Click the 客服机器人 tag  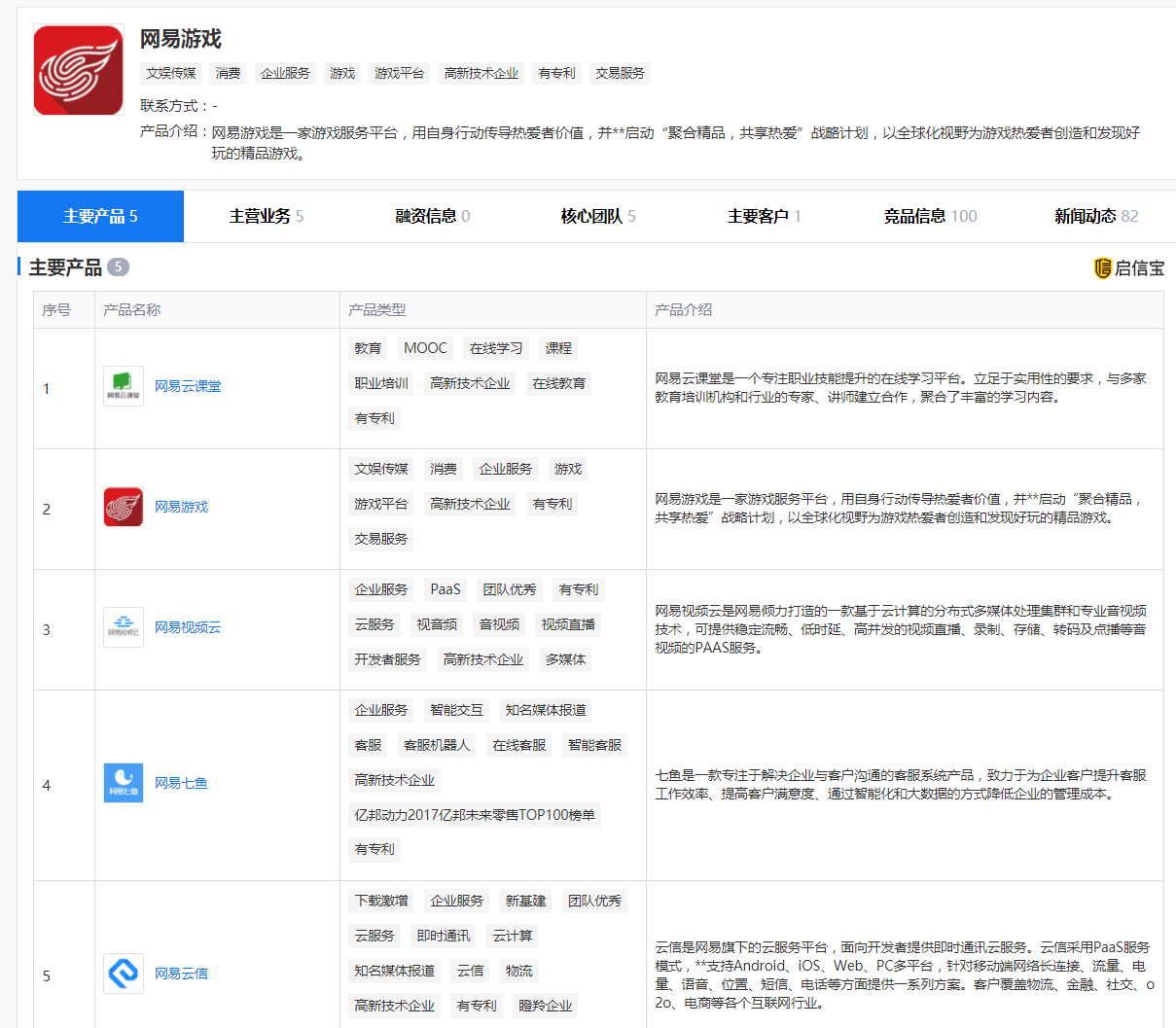(x=437, y=745)
